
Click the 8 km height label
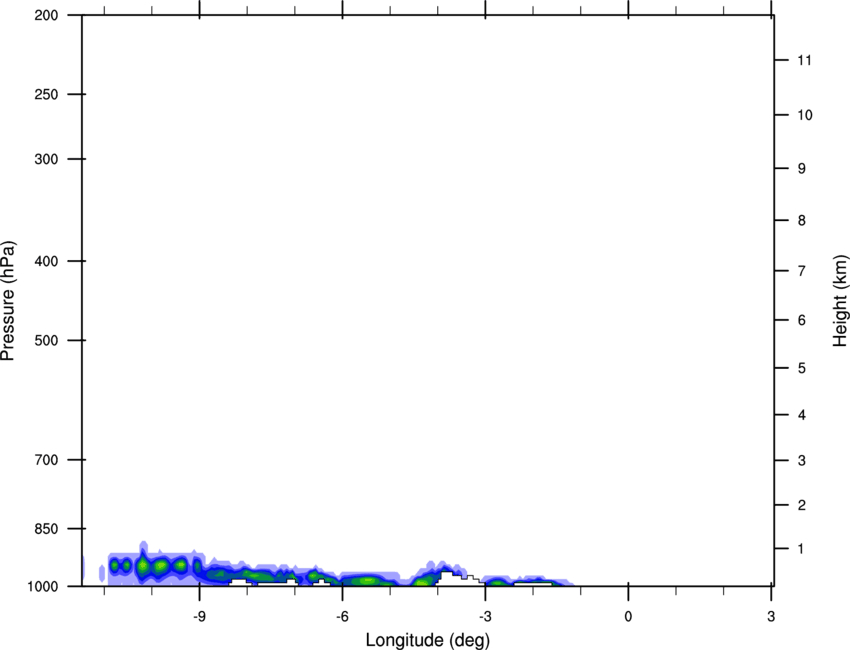coord(802,220)
